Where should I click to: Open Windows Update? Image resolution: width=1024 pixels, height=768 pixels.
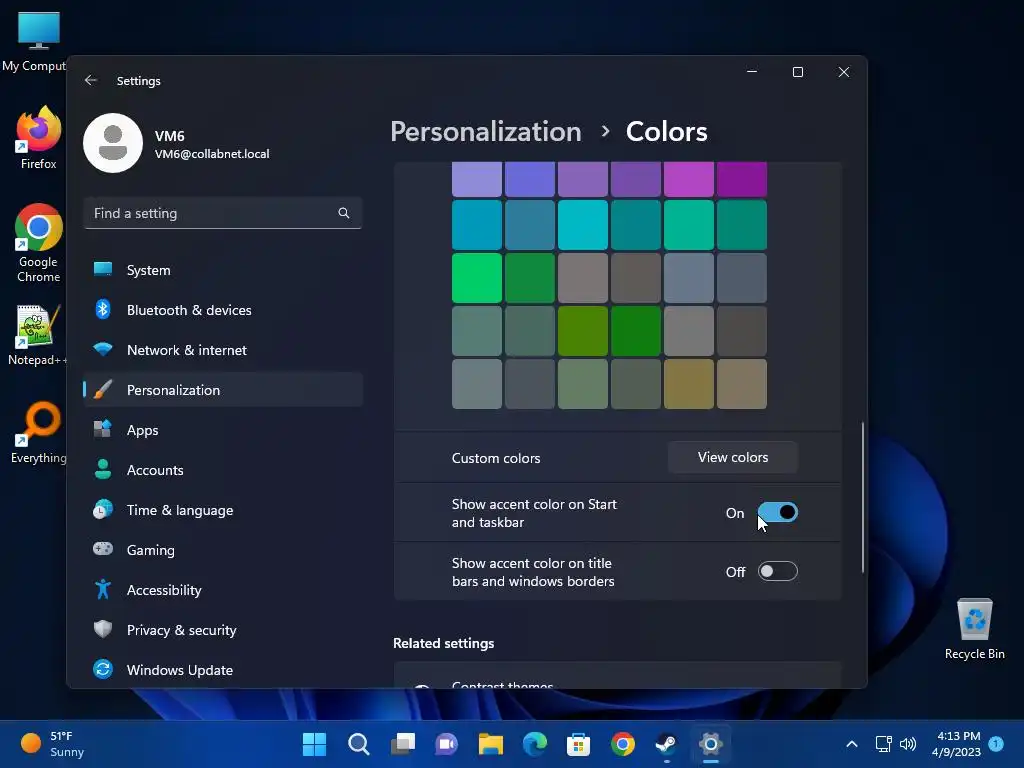(x=223, y=670)
